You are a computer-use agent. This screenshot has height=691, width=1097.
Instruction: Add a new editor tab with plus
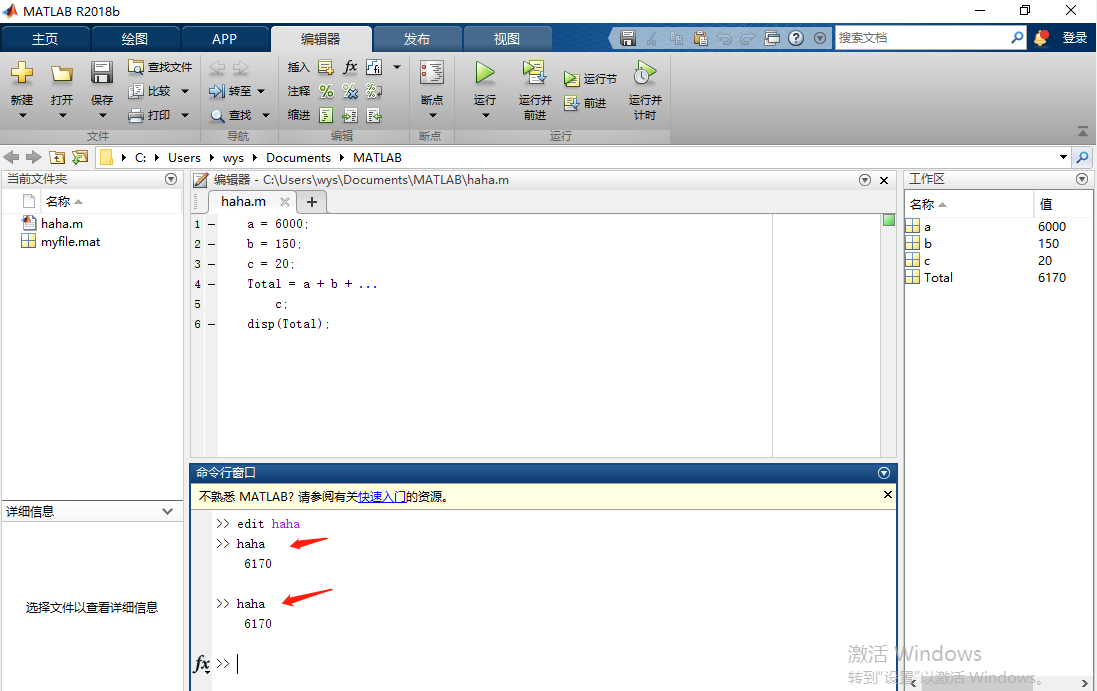pyautogui.click(x=312, y=202)
